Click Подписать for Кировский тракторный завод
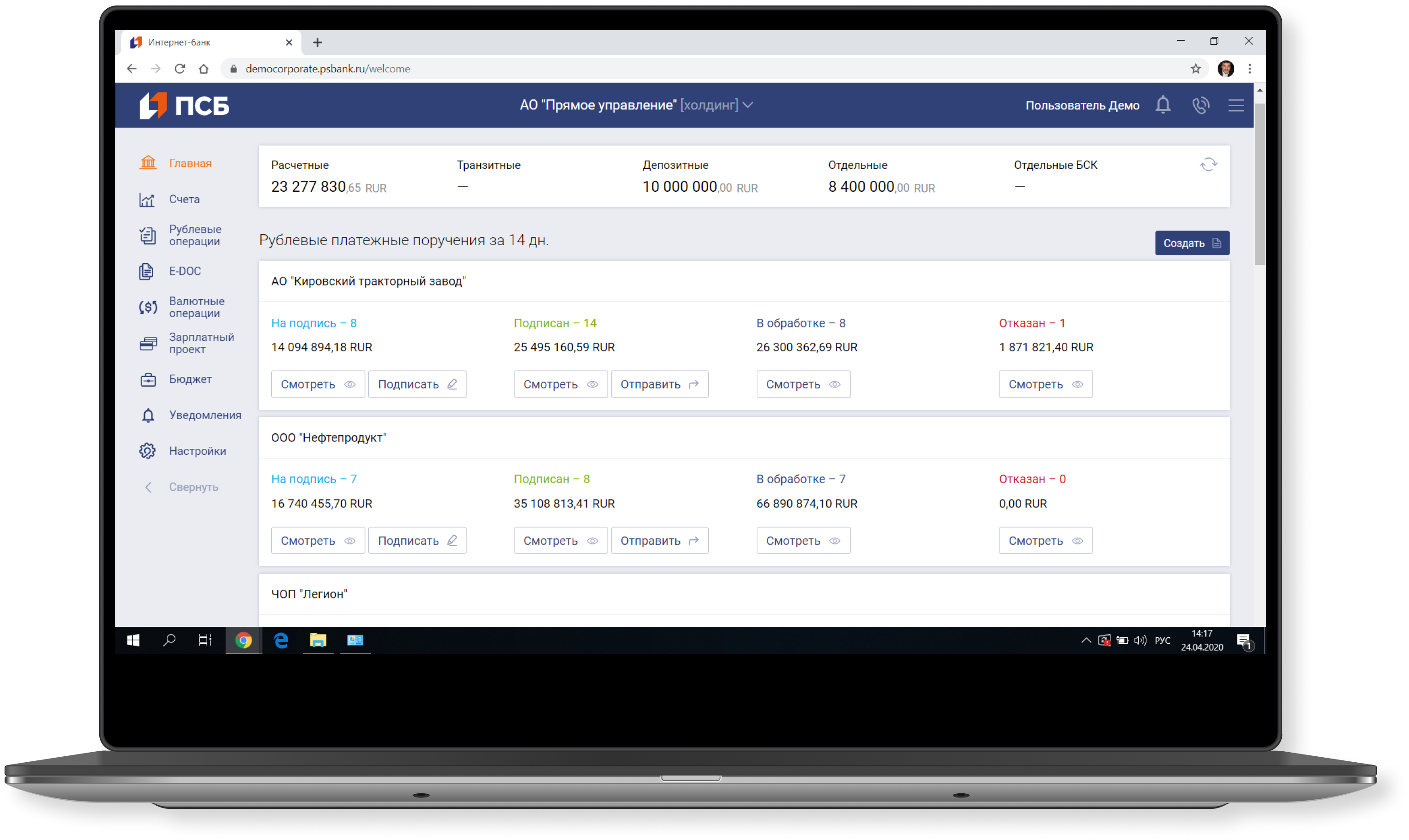This screenshot has height=840, width=1409. click(417, 384)
